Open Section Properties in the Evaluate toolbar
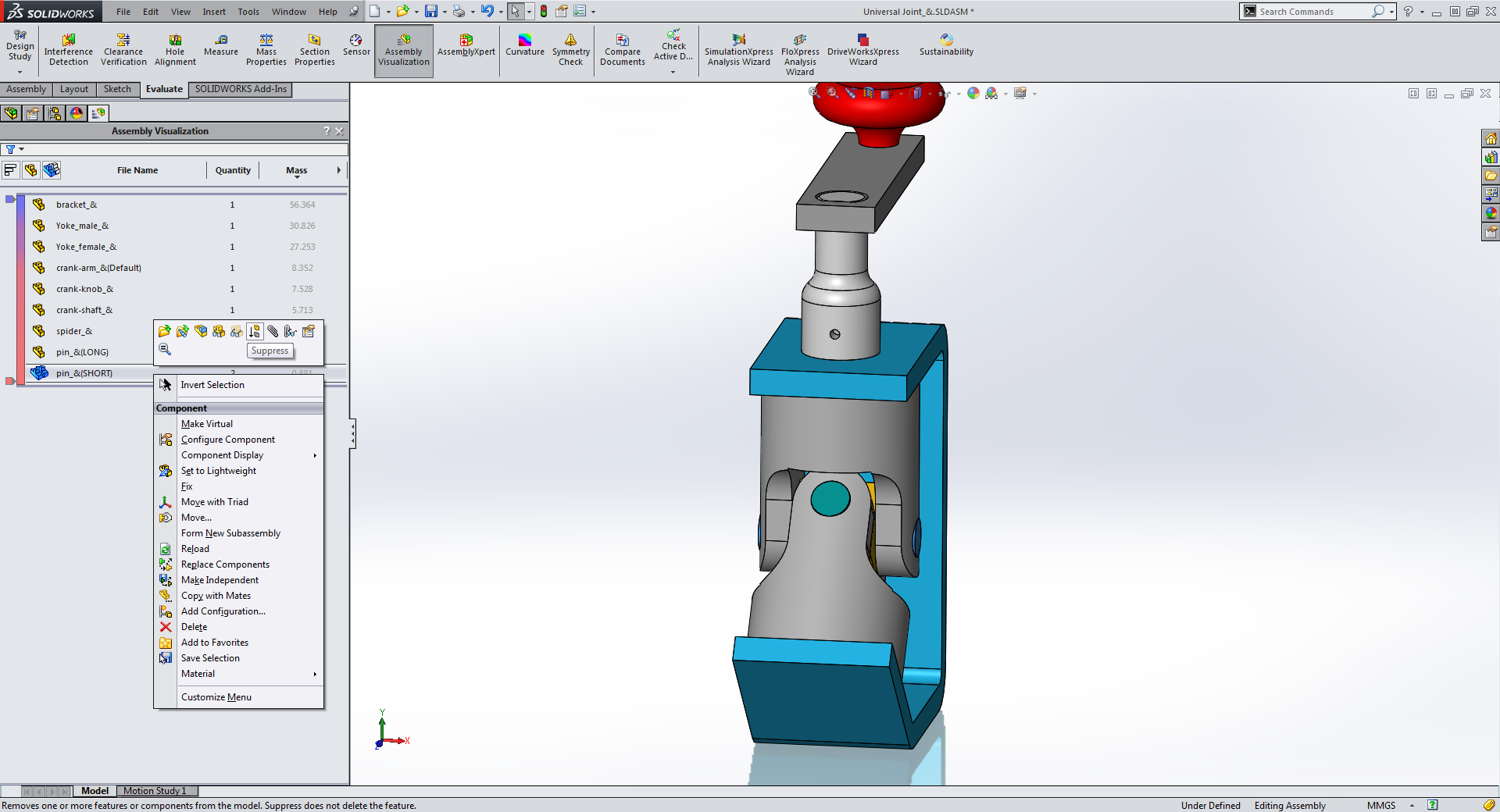The image size is (1500, 812). (314, 50)
